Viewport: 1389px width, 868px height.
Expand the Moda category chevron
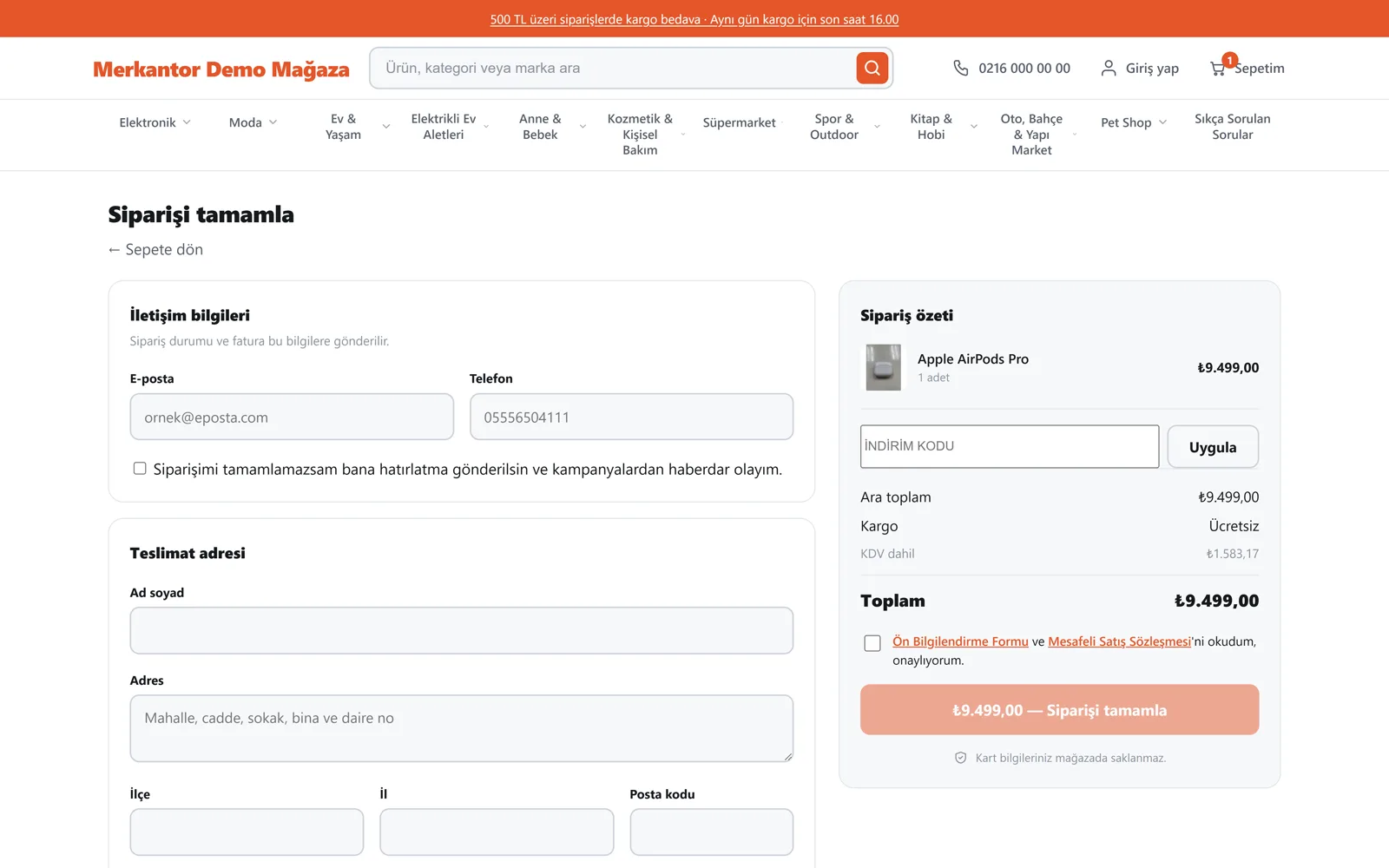(x=273, y=122)
